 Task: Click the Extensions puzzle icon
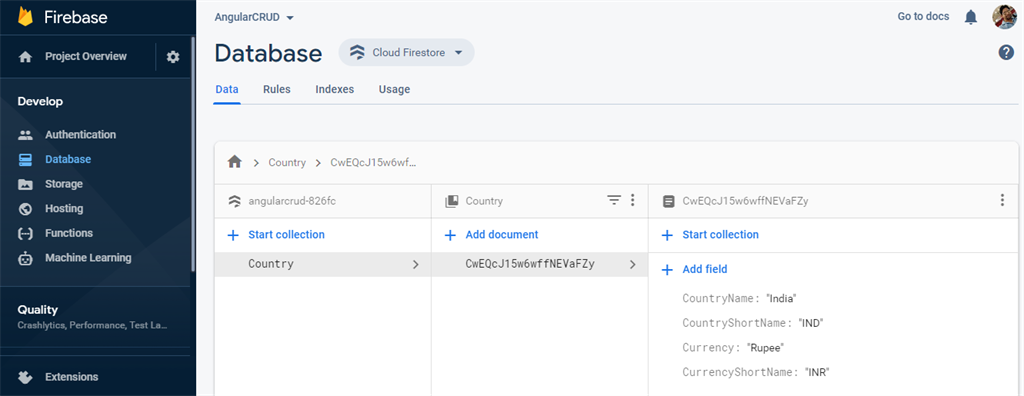25,377
